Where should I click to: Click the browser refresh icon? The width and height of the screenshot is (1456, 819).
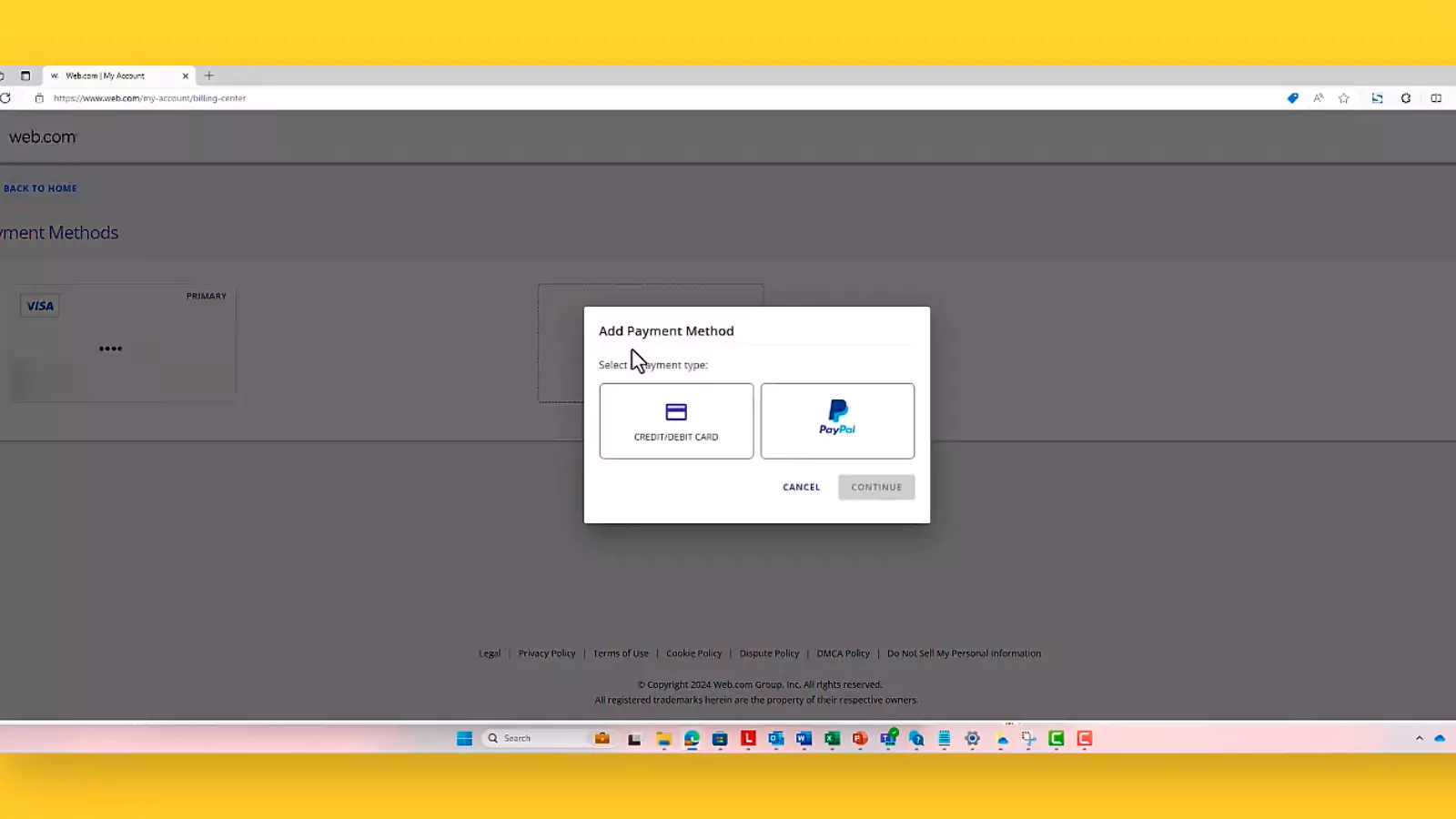coord(5,98)
